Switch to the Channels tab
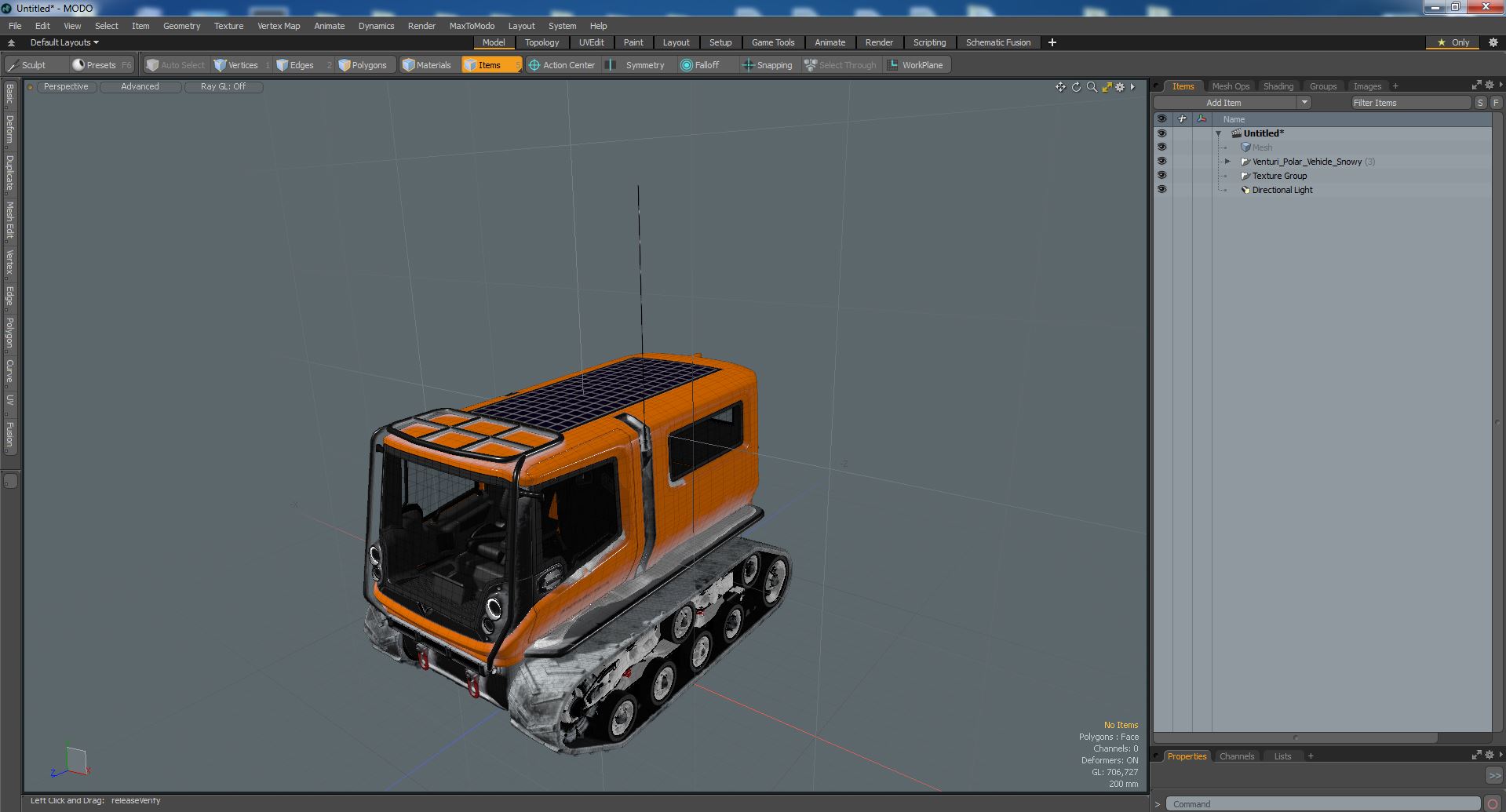Image resolution: width=1506 pixels, height=812 pixels. click(x=1237, y=756)
